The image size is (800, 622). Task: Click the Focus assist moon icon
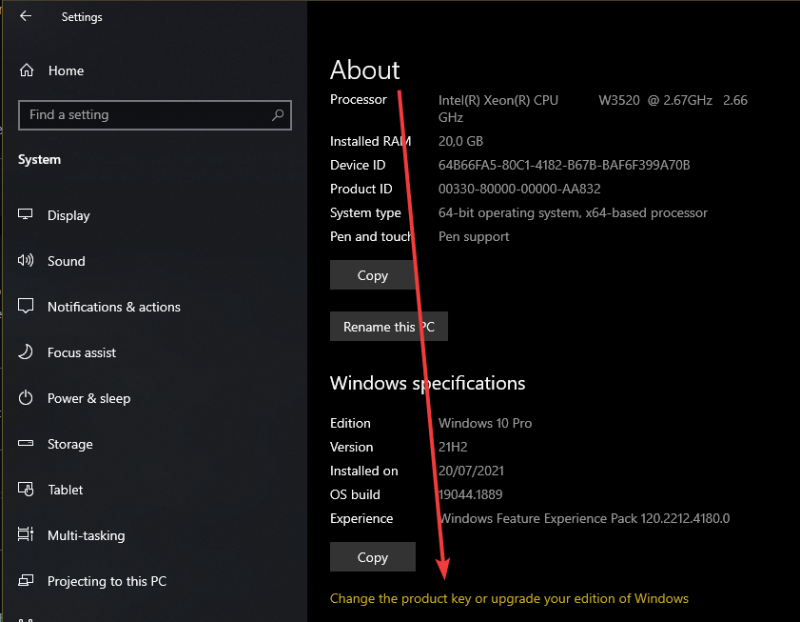tap(26, 352)
